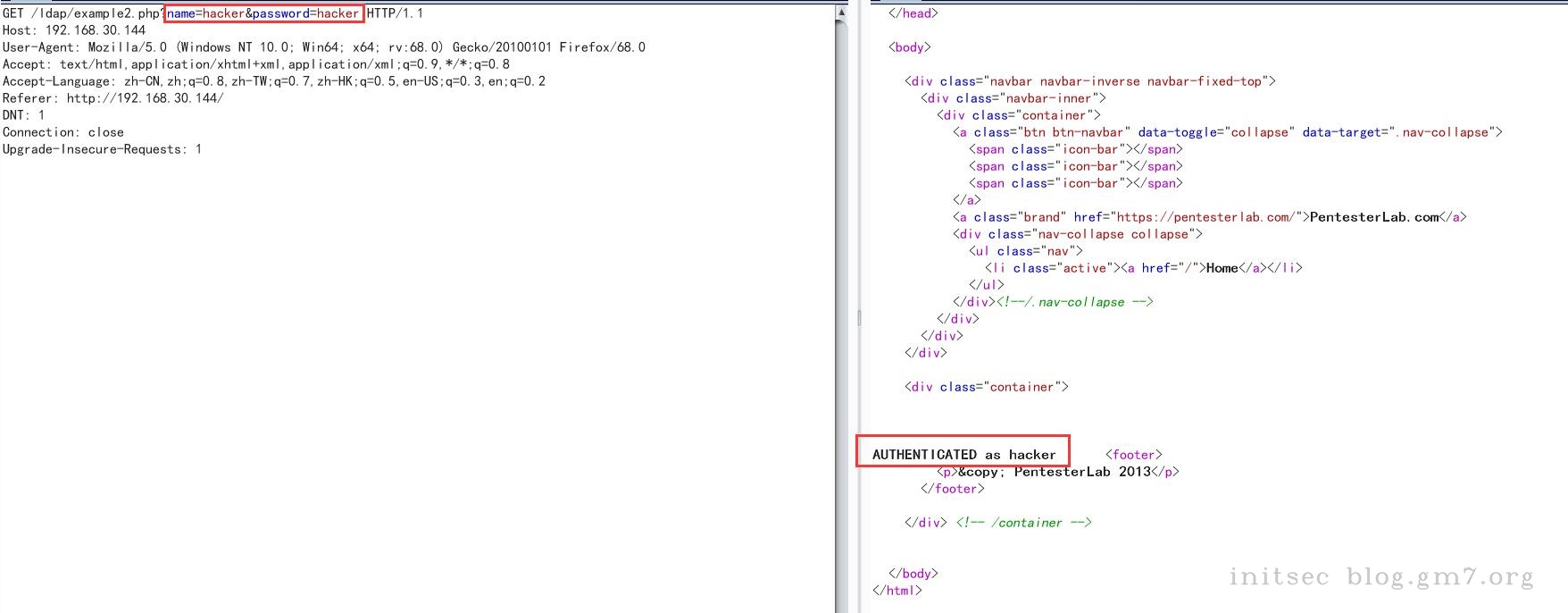Image resolution: width=1568 pixels, height=613 pixels.
Task: Click the PentesterLab 2013 footer text
Action: [1082, 472]
